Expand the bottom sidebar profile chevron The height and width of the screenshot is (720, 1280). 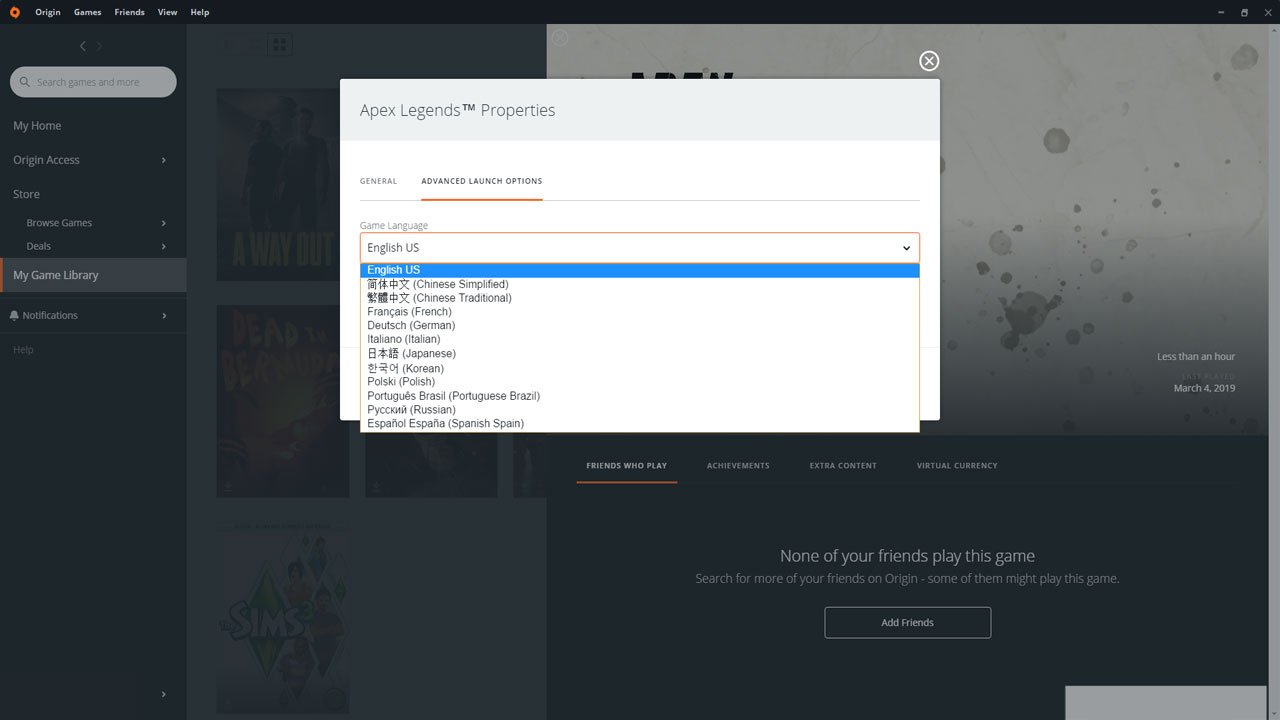[x=164, y=694]
